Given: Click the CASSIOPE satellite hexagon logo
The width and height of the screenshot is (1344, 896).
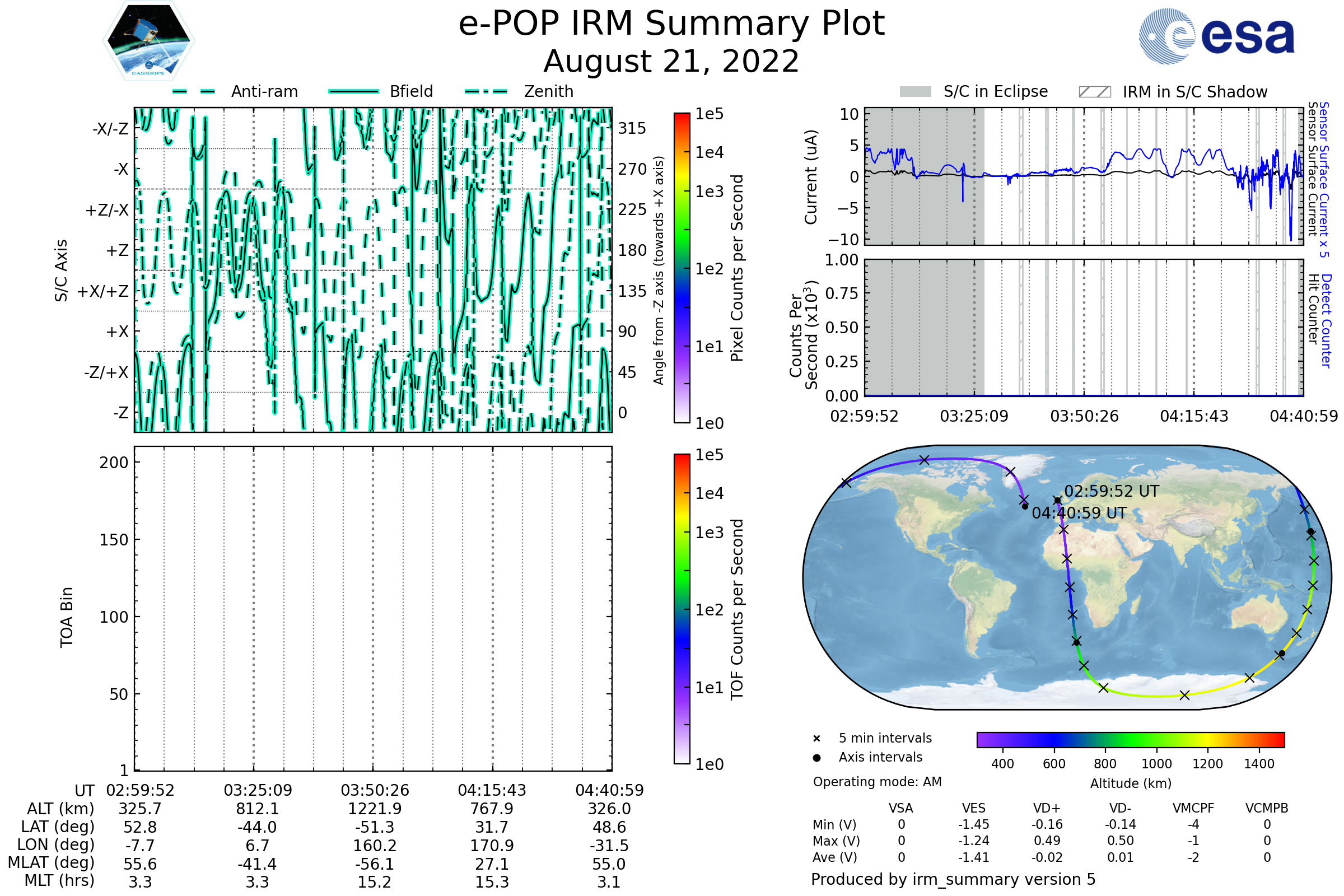Looking at the screenshot, I should pos(148,41).
